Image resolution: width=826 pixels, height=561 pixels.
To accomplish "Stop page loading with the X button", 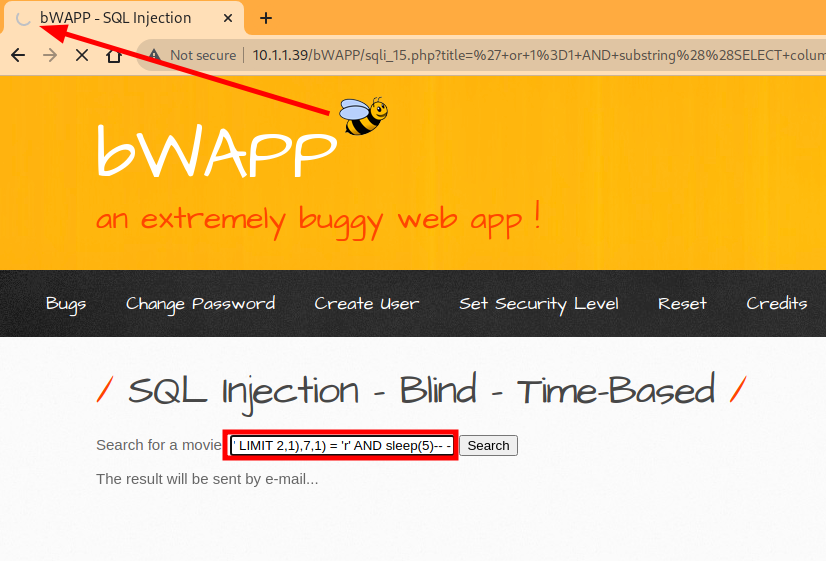I will tap(82, 55).
